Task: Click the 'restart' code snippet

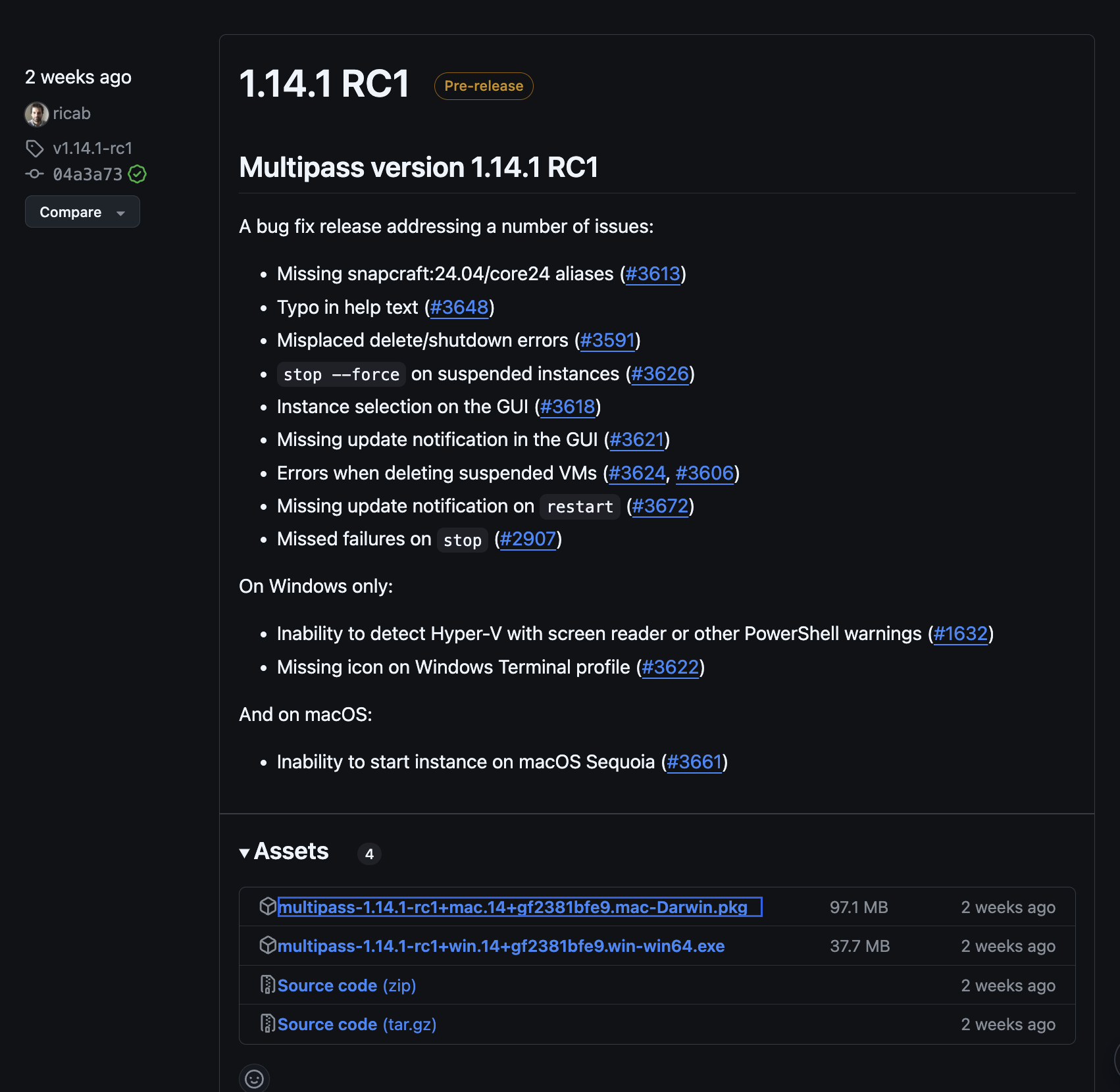Action: point(580,507)
